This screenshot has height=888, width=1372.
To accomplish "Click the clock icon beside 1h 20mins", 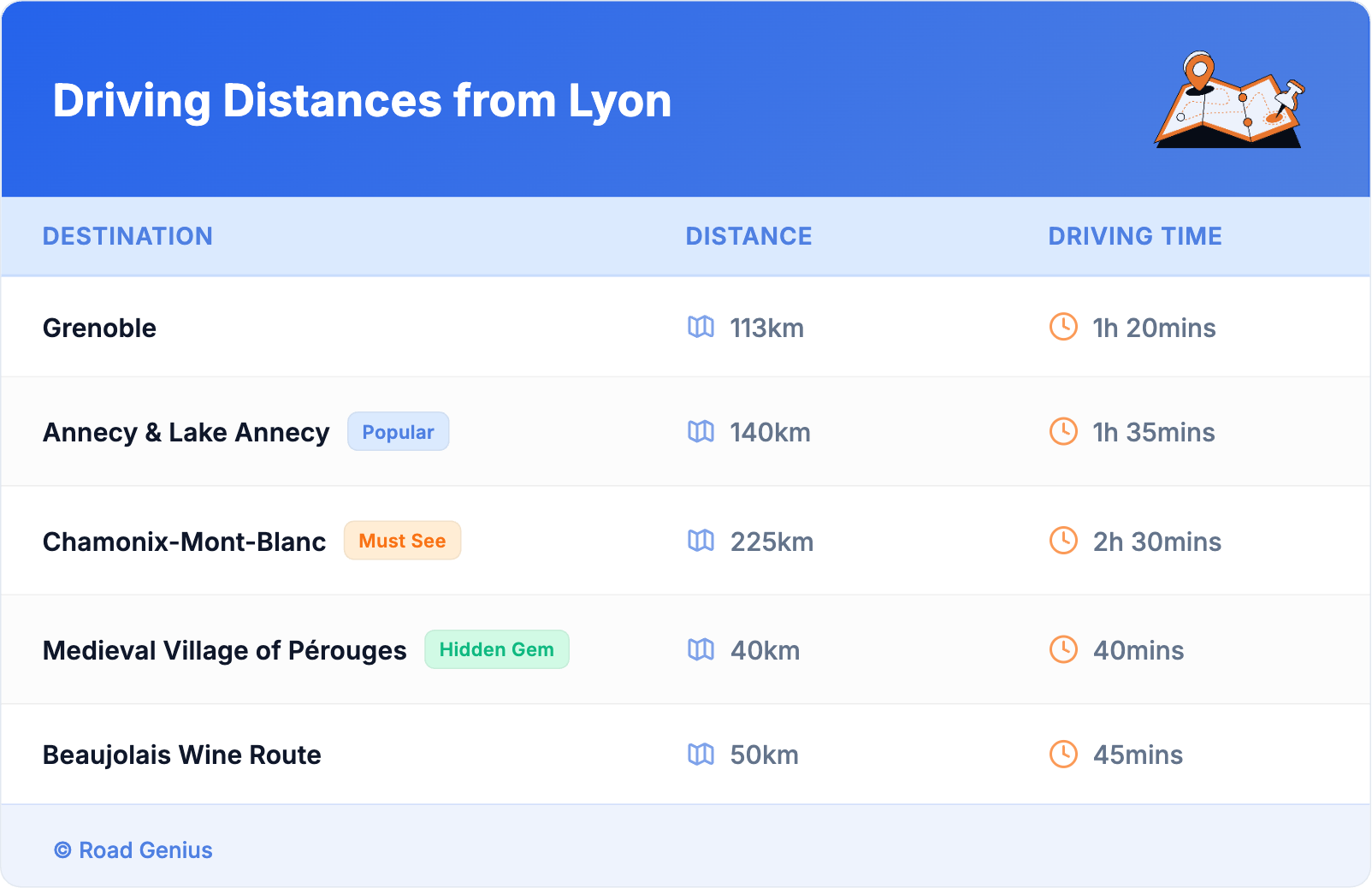I will [x=1063, y=327].
